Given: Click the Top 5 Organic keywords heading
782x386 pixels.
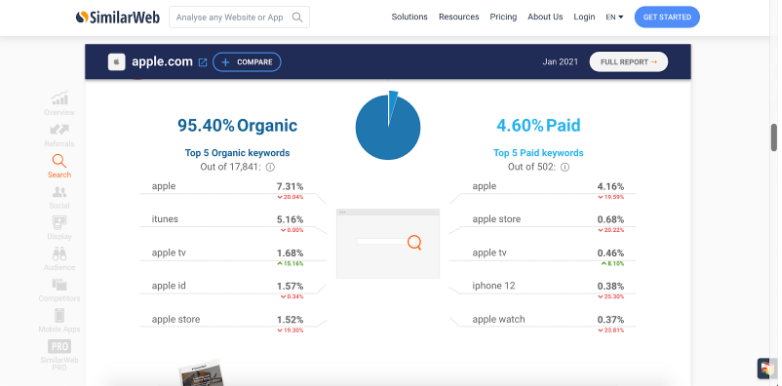Looking at the screenshot, I should click(x=237, y=153).
